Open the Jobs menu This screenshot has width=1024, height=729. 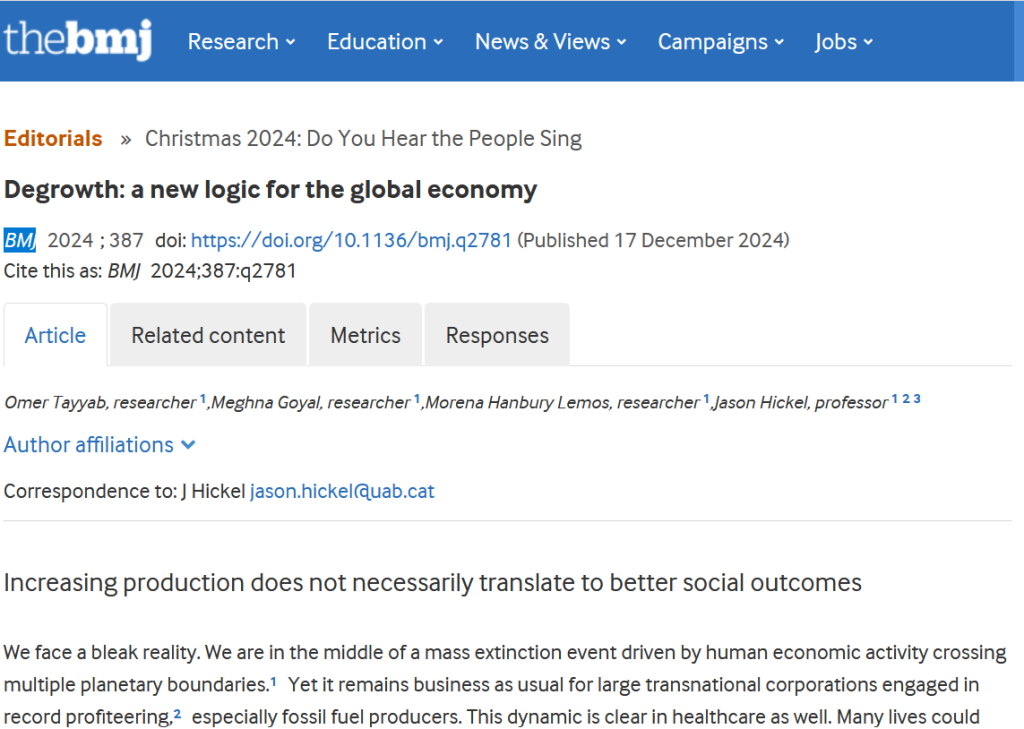tap(844, 42)
